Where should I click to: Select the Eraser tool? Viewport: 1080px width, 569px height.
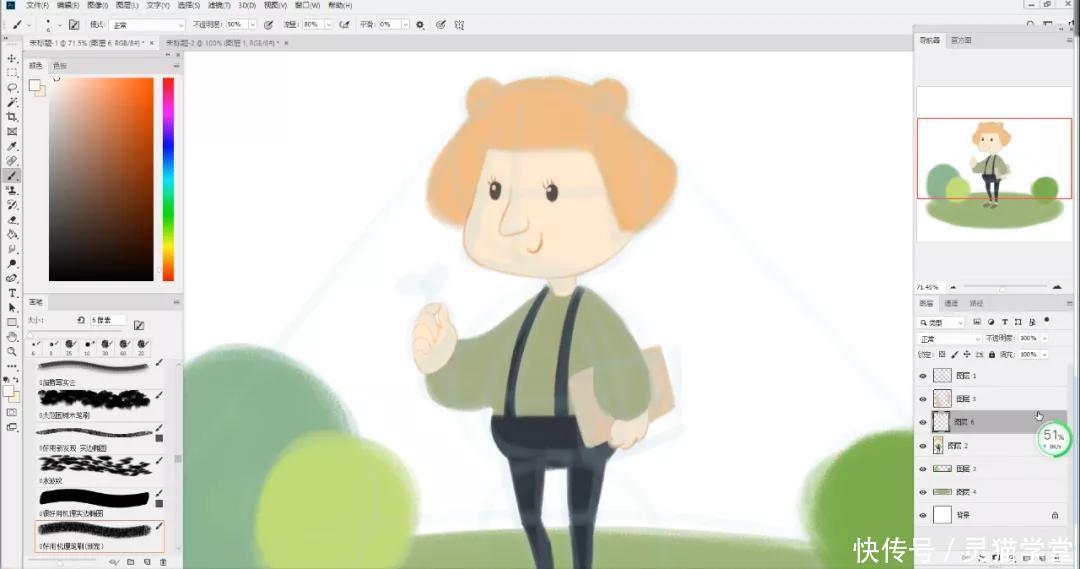click(x=12, y=220)
